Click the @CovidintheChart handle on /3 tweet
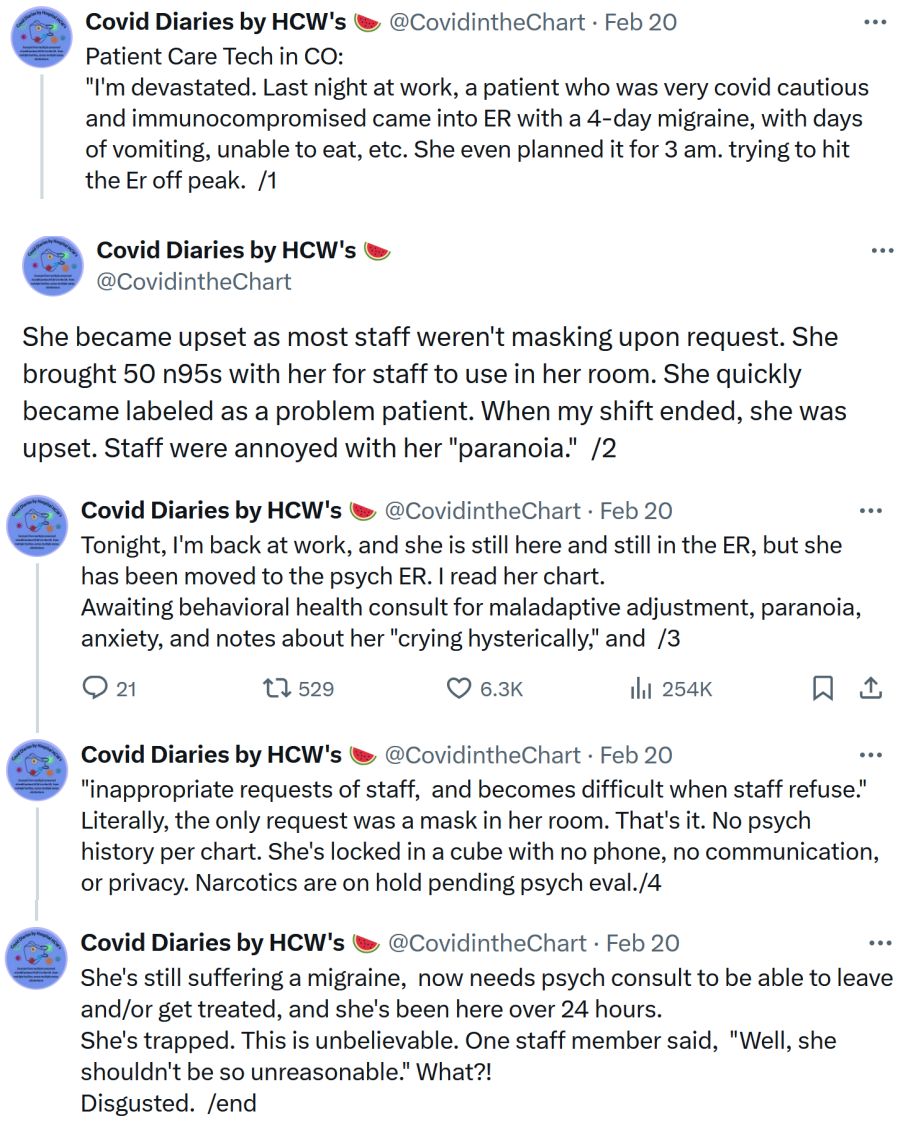Viewport: 900px width, 1146px height. (482, 510)
